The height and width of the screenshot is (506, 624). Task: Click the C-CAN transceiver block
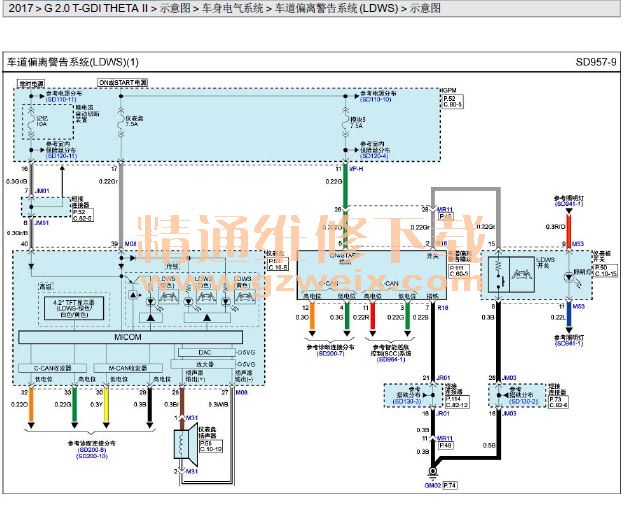click(53, 368)
